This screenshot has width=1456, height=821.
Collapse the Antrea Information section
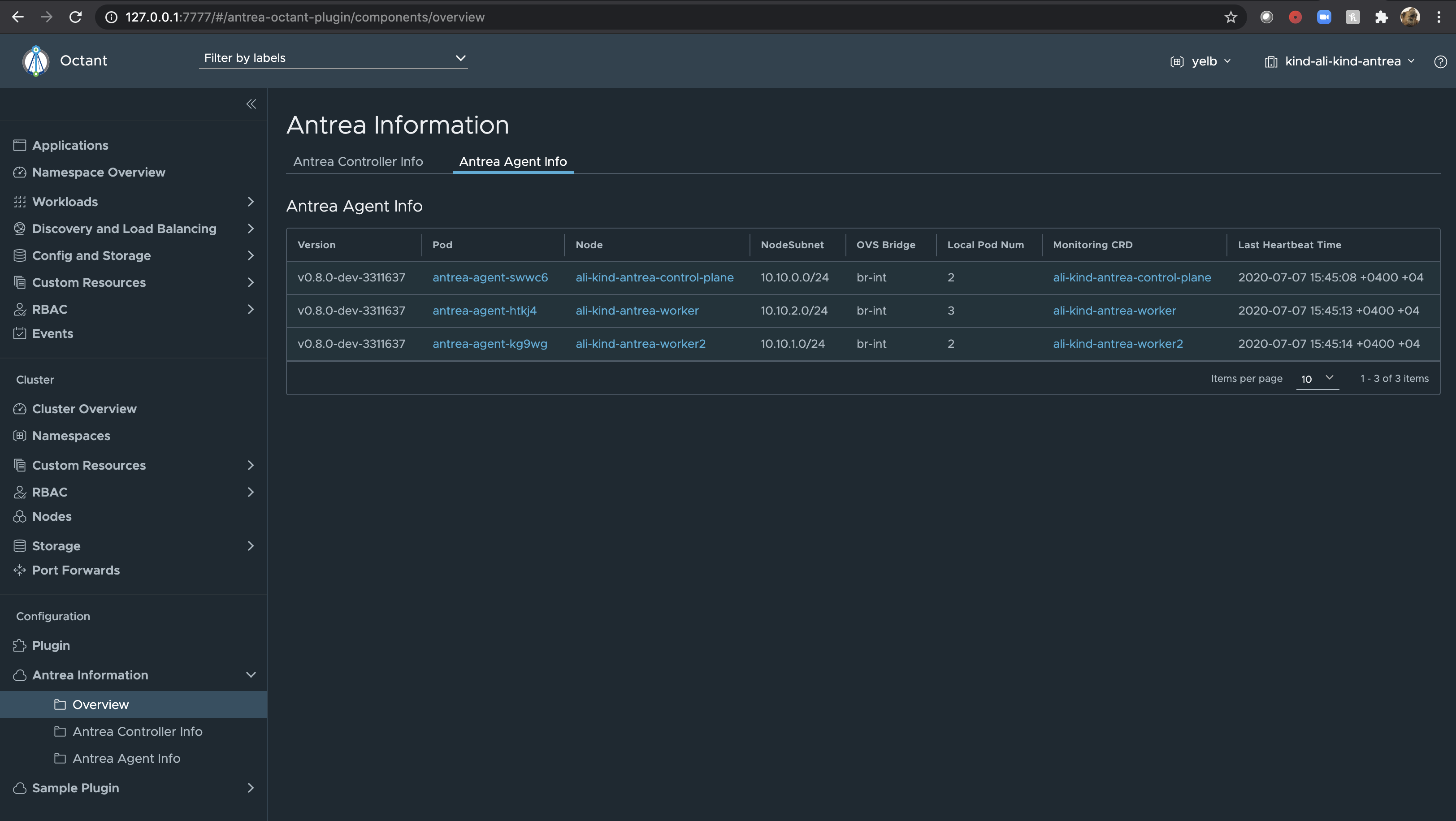click(x=251, y=674)
